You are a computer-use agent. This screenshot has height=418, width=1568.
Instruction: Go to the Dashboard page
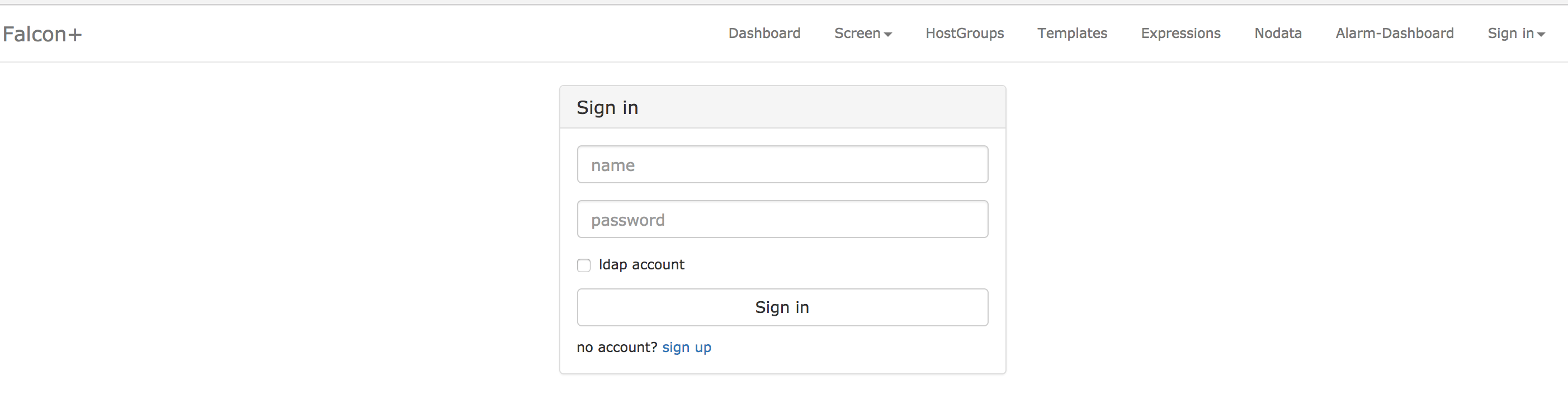point(764,34)
